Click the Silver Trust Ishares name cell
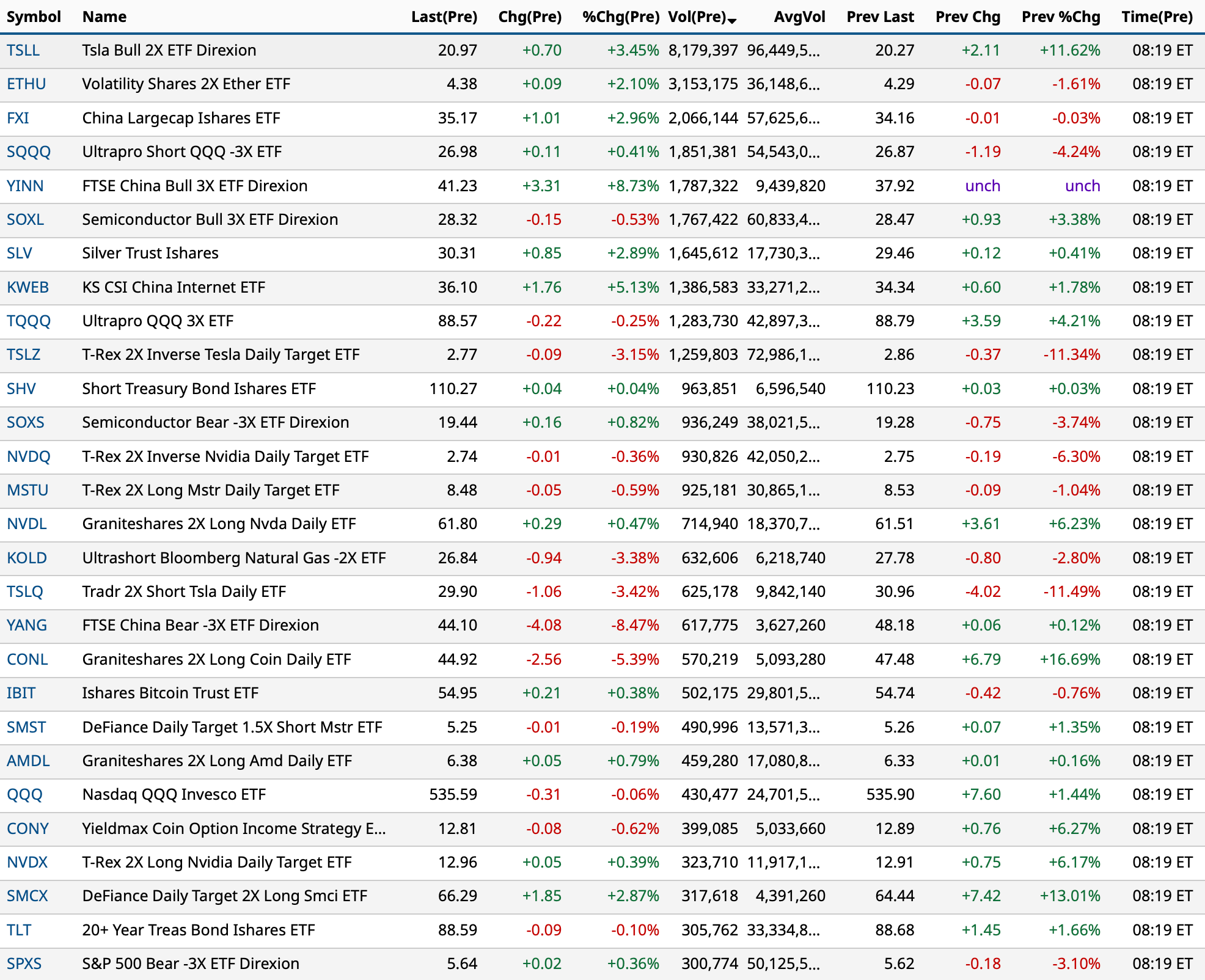 pyautogui.click(x=150, y=253)
